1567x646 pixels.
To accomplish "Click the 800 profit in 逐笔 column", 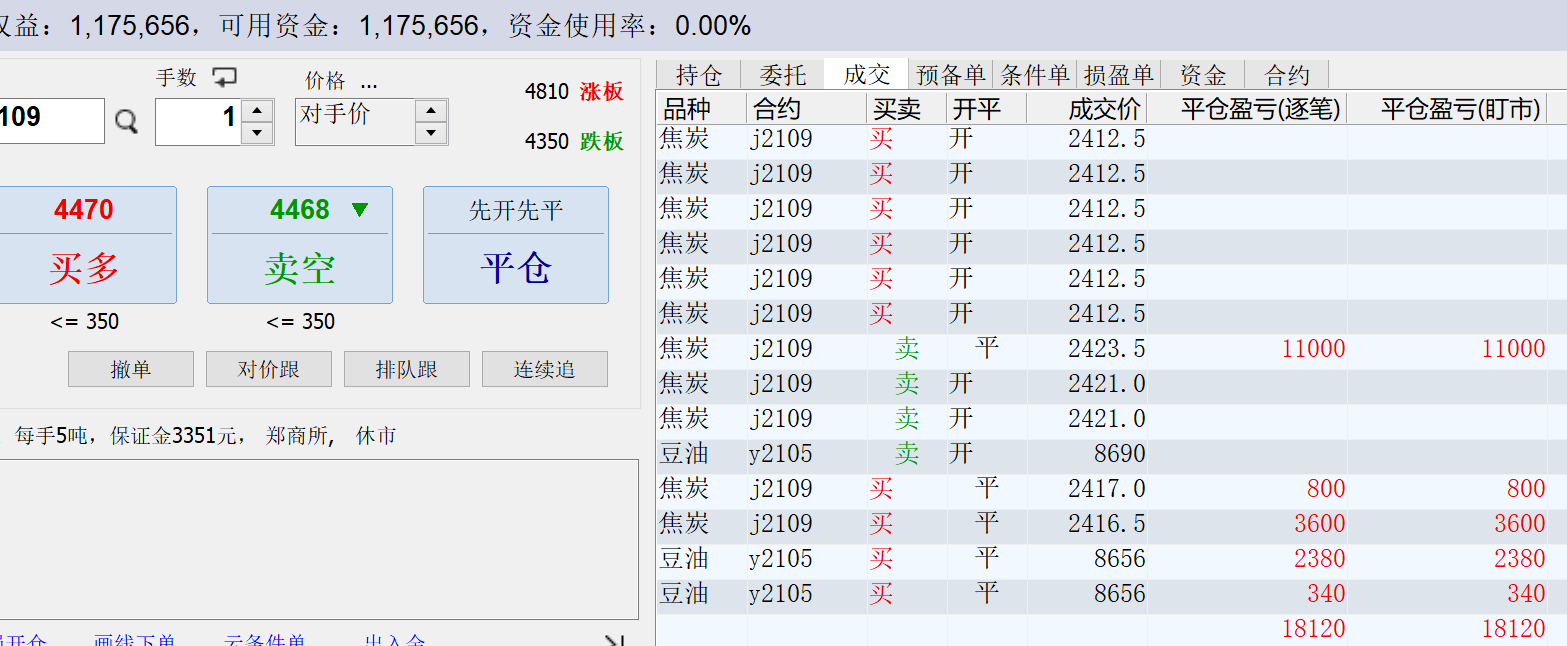I will (x=1326, y=489).
